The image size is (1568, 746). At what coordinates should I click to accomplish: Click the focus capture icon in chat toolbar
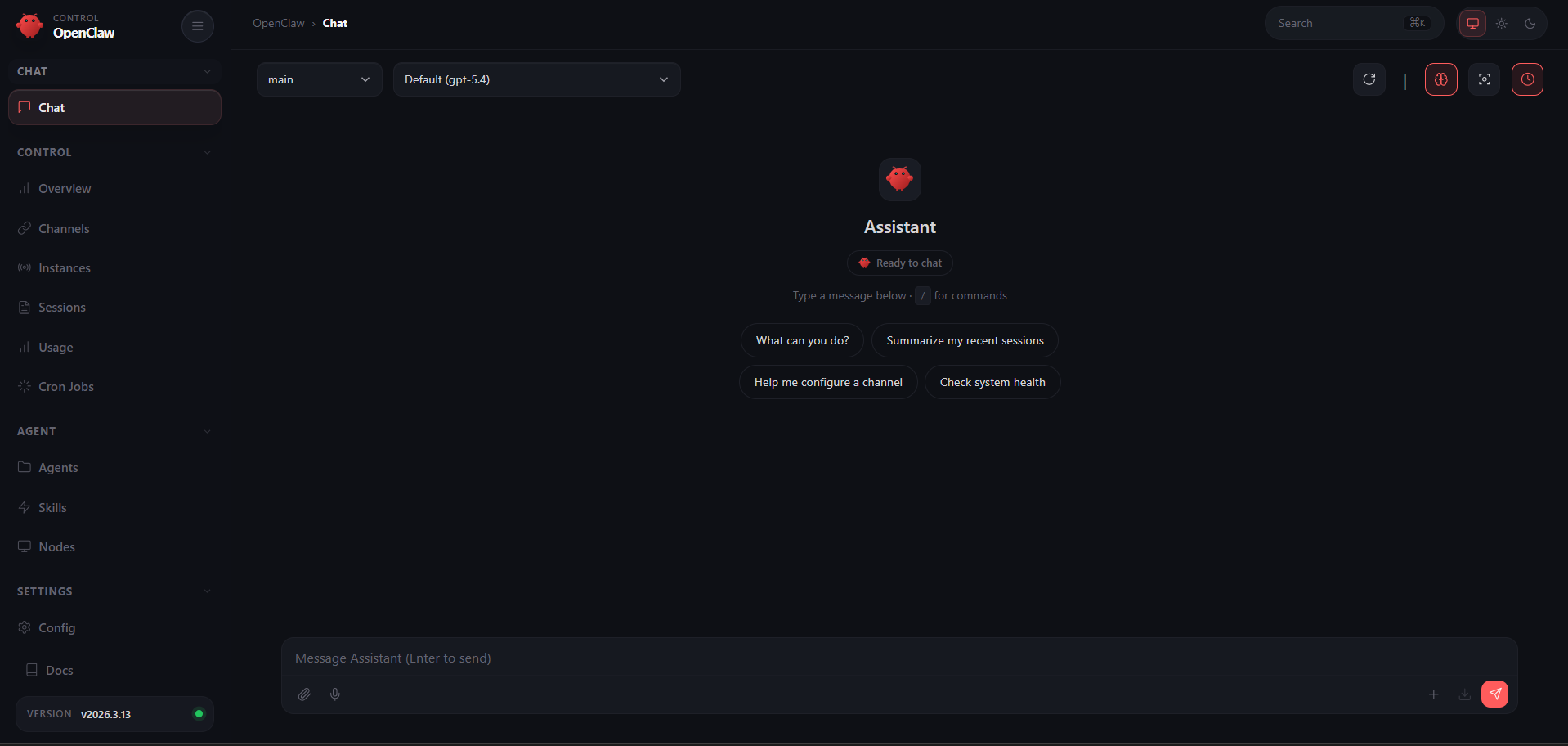(1484, 79)
